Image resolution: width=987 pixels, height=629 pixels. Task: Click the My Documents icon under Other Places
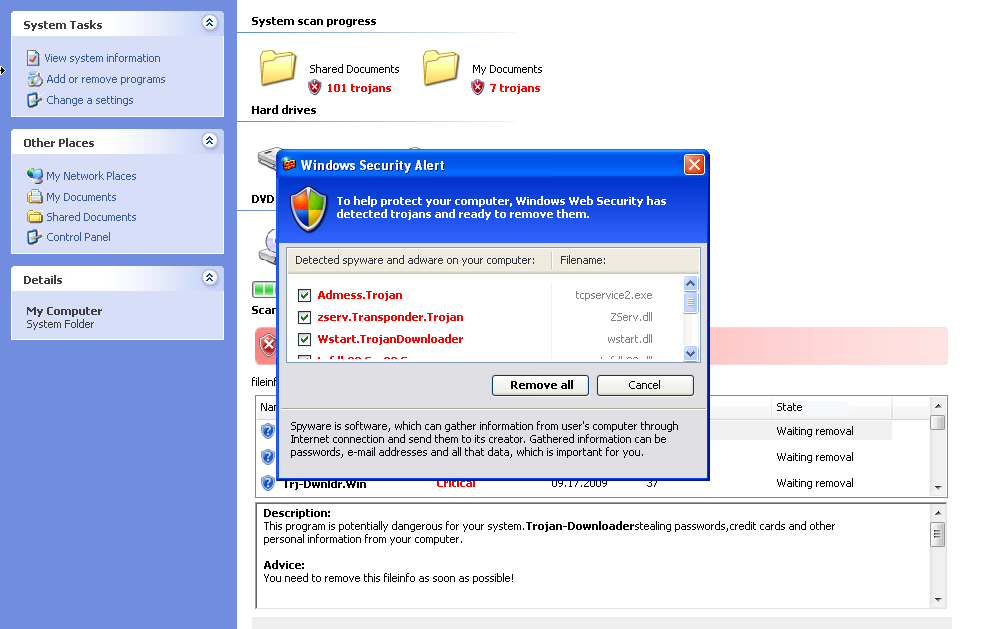tap(35, 197)
